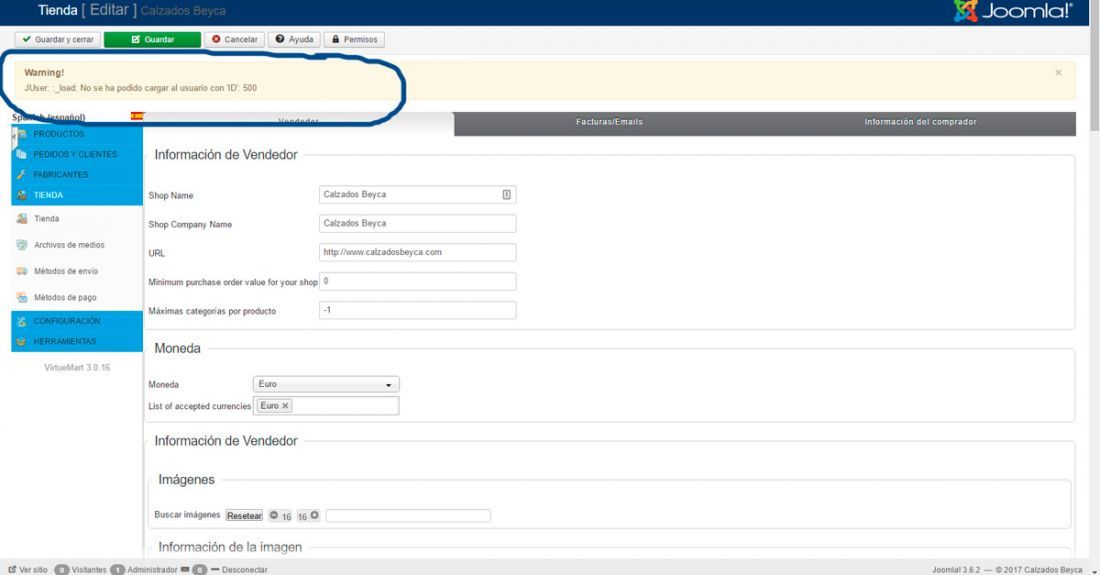Click the plus 16 icon next to the image search box
This screenshot has height=575, width=1100.
pyautogui.click(x=315, y=515)
